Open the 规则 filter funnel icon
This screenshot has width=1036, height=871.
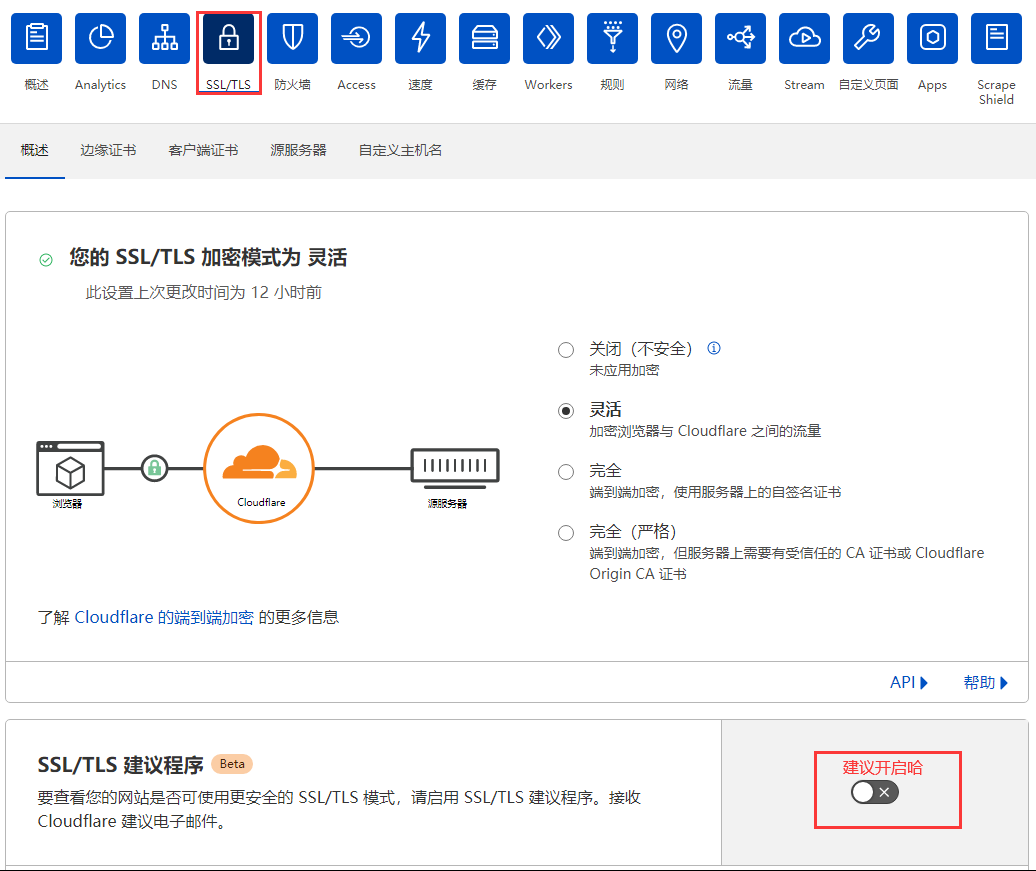coord(612,38)
